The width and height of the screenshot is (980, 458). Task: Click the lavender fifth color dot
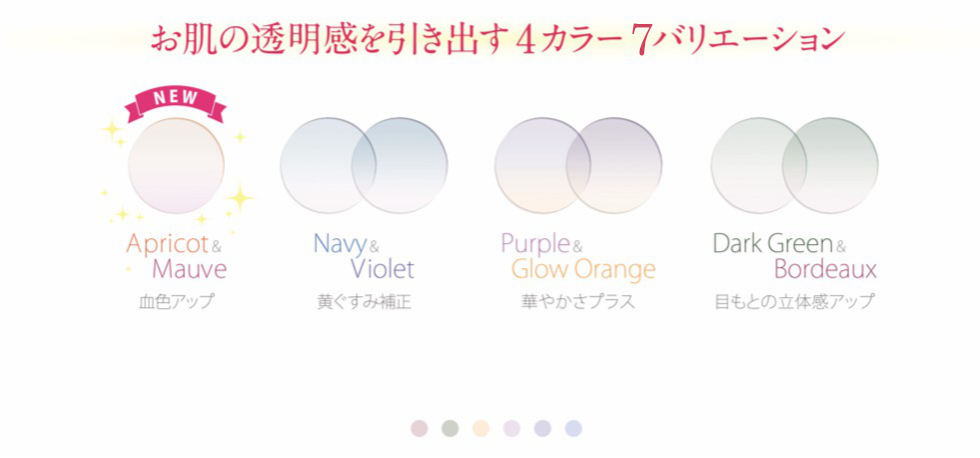[x=542, y=428]
